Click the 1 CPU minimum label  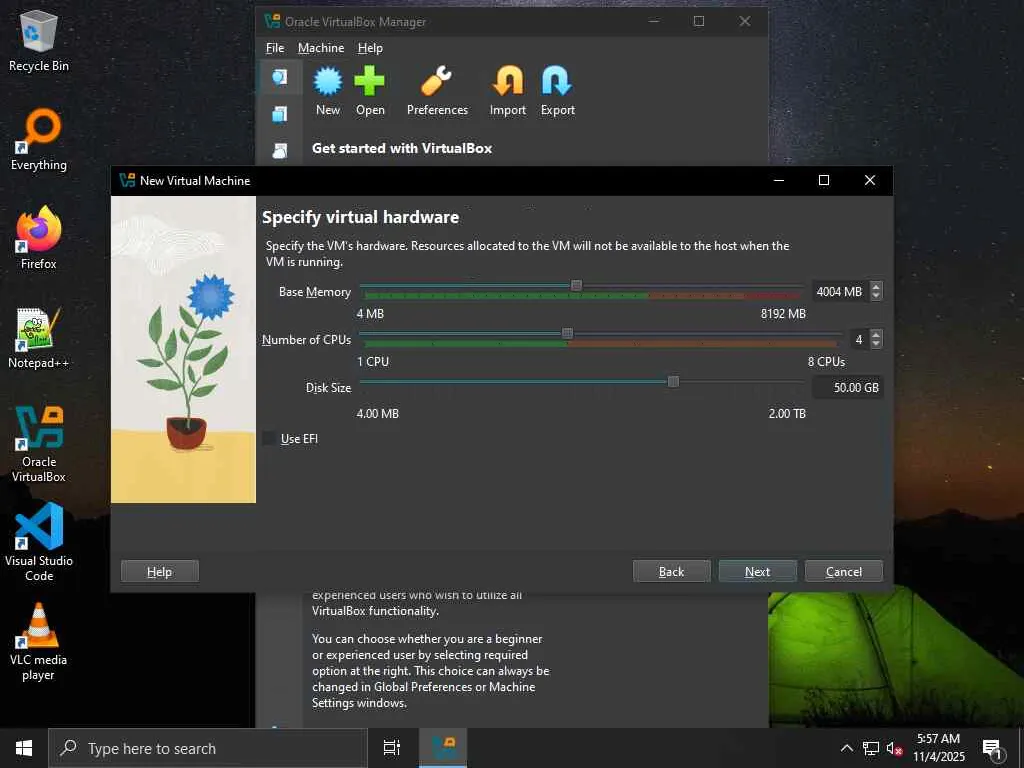pyautogui.click(x=373, y=361)
